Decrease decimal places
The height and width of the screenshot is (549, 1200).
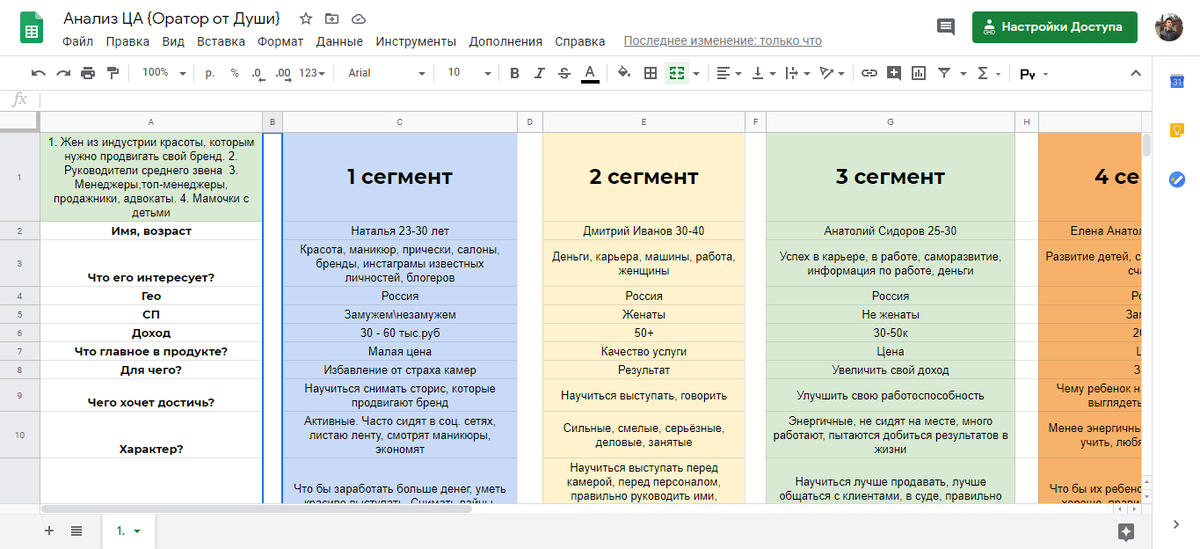click(258, 73)
